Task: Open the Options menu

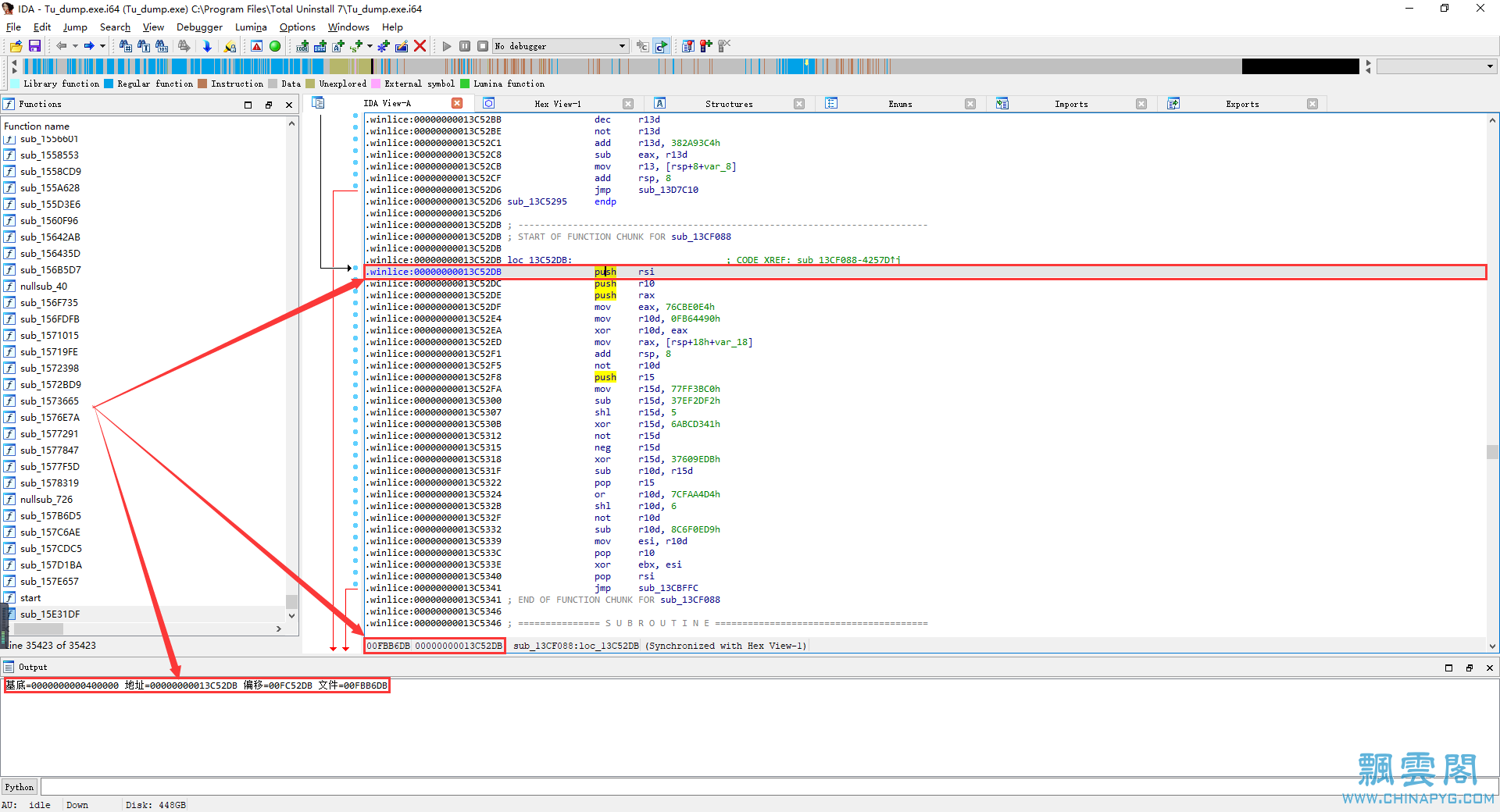Action: pyautogui.click(x=298, y=27)
